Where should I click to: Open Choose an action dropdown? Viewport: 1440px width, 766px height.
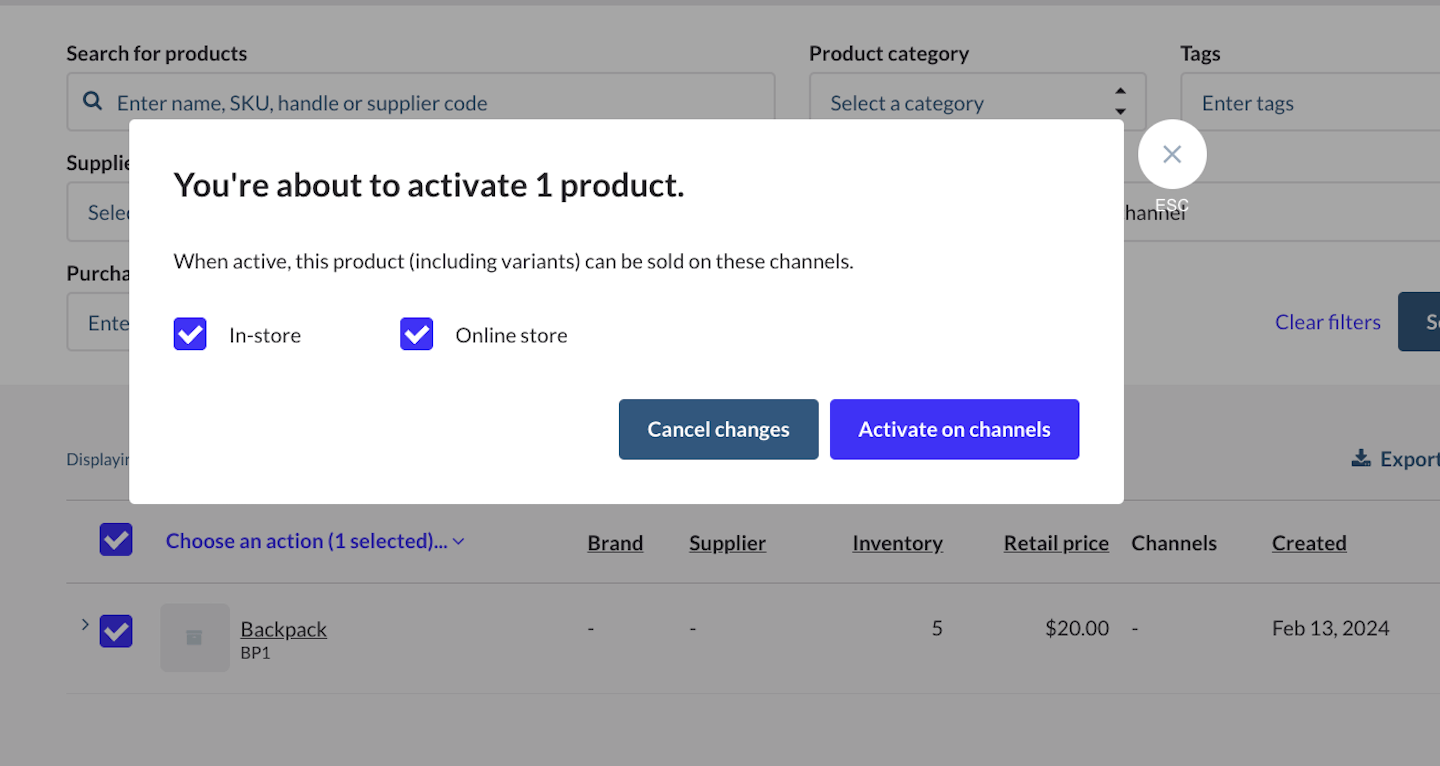[x=314, y=541]
